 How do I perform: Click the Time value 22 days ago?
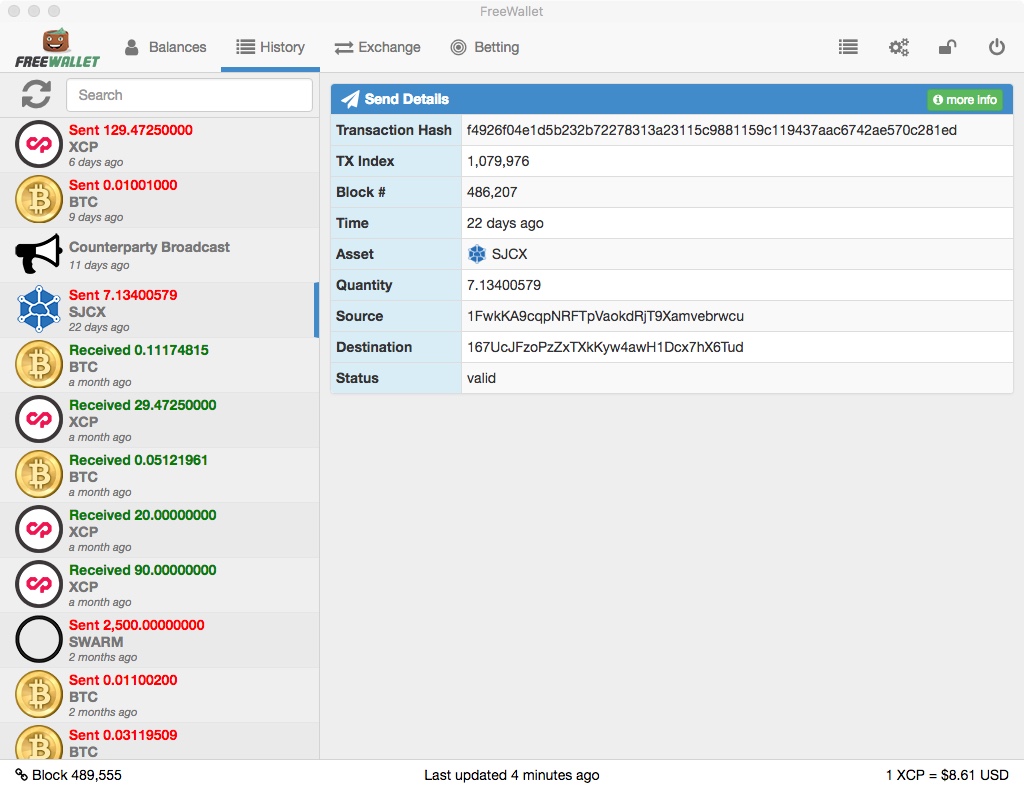505,223
